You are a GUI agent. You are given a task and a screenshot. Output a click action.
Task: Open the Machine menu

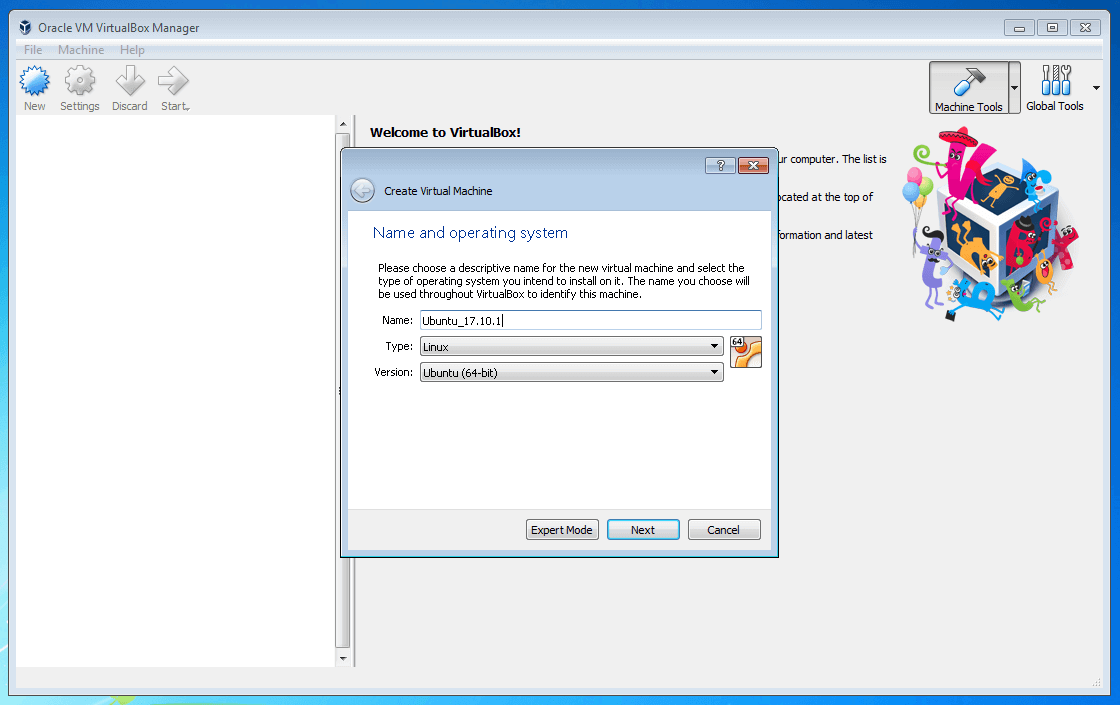coord(81,50)
